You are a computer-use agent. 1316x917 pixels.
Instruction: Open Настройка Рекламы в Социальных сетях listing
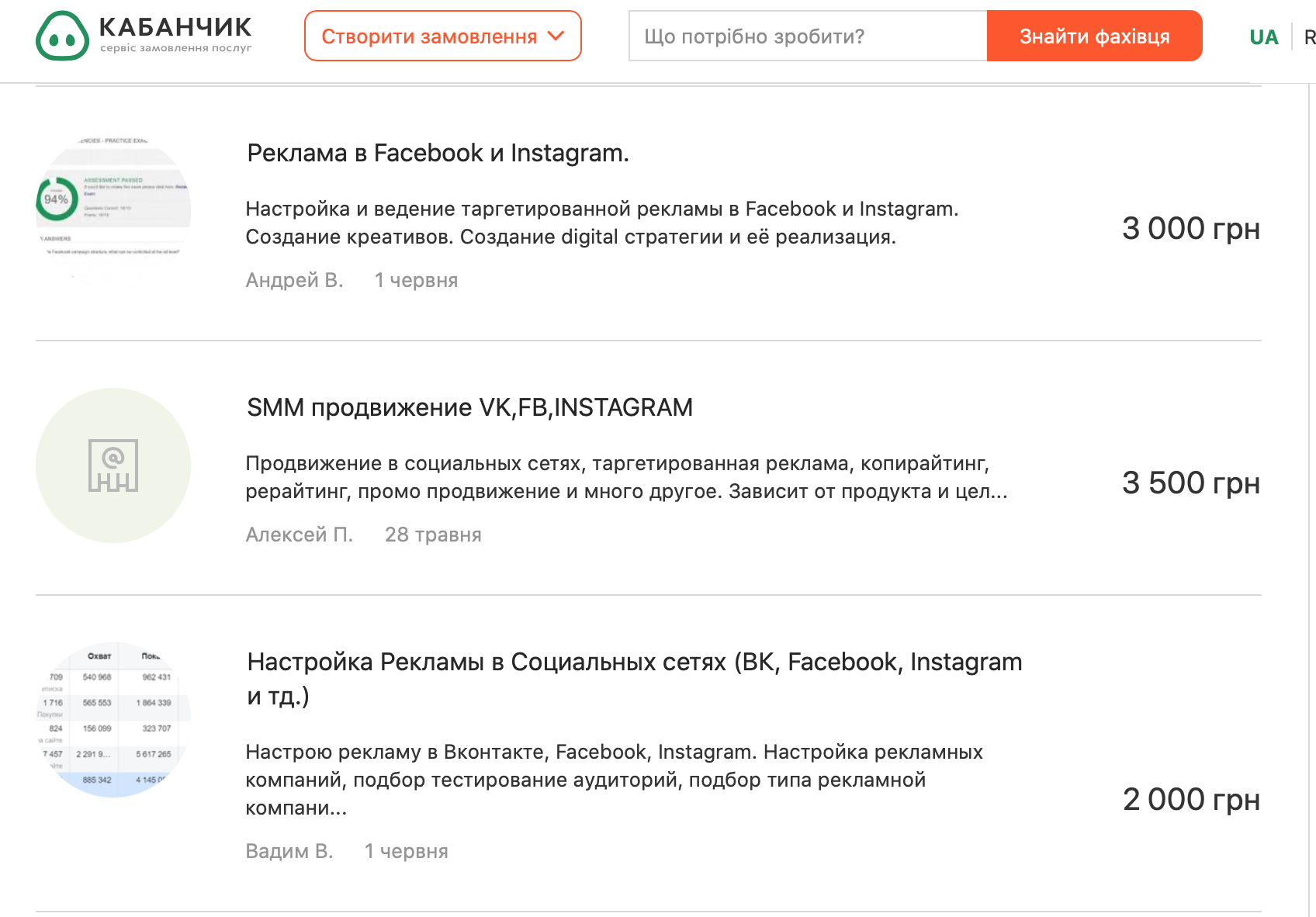tap(634, 663)
